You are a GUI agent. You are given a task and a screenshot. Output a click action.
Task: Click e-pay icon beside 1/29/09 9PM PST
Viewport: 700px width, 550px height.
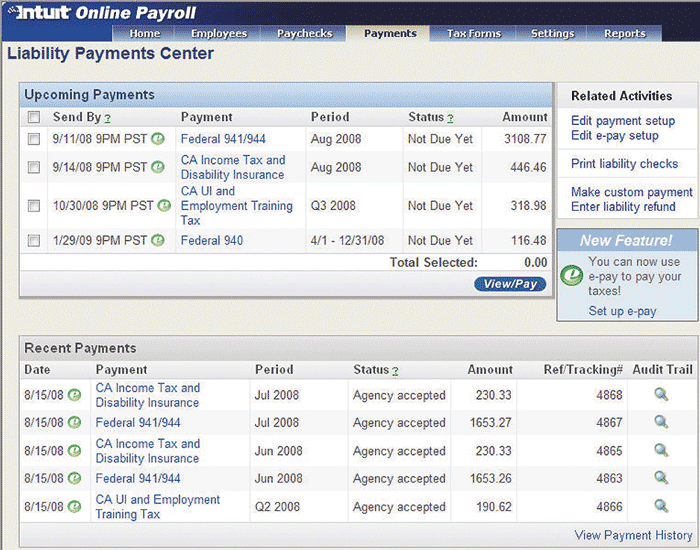point(158,241)
